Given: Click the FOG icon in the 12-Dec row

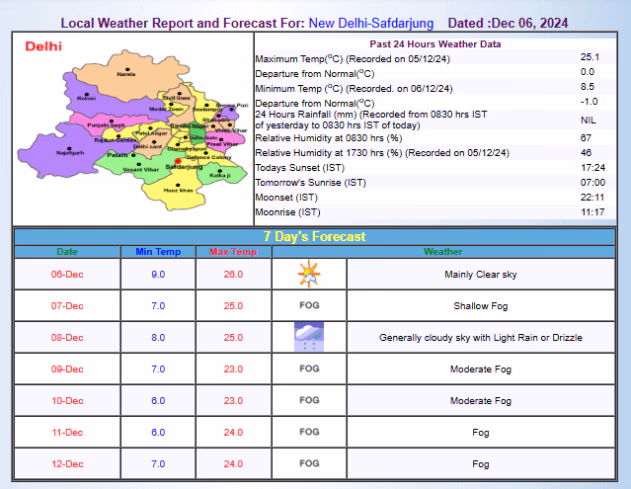Looking at the screenshot, I should pos(308,464).
